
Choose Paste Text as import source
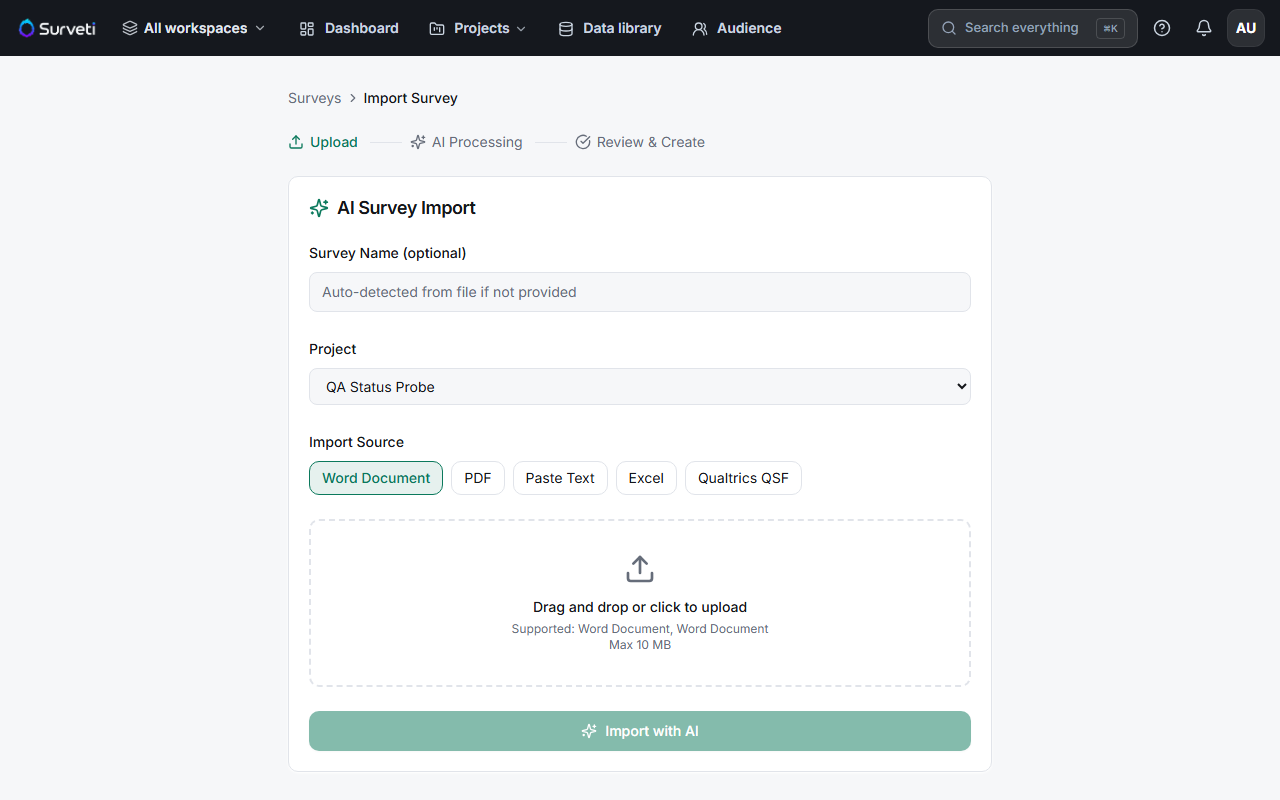560,478
